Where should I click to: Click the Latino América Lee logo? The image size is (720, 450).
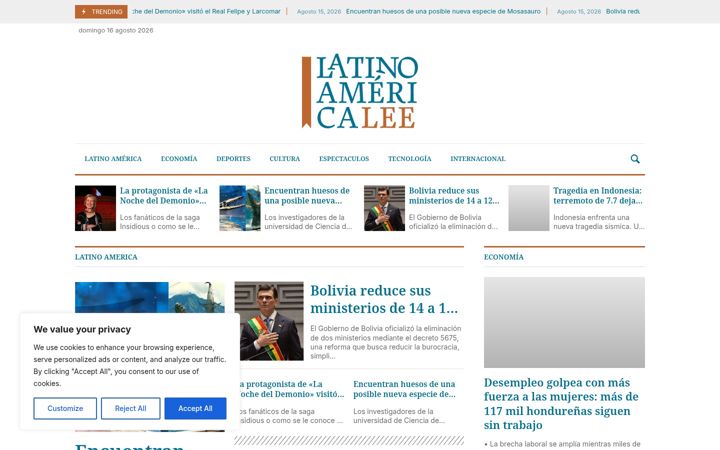coord(360,91)
